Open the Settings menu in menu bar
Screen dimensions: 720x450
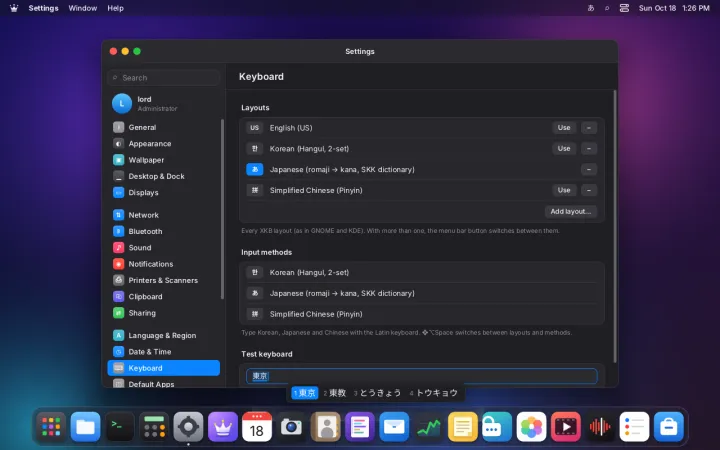tap(43, 8)
